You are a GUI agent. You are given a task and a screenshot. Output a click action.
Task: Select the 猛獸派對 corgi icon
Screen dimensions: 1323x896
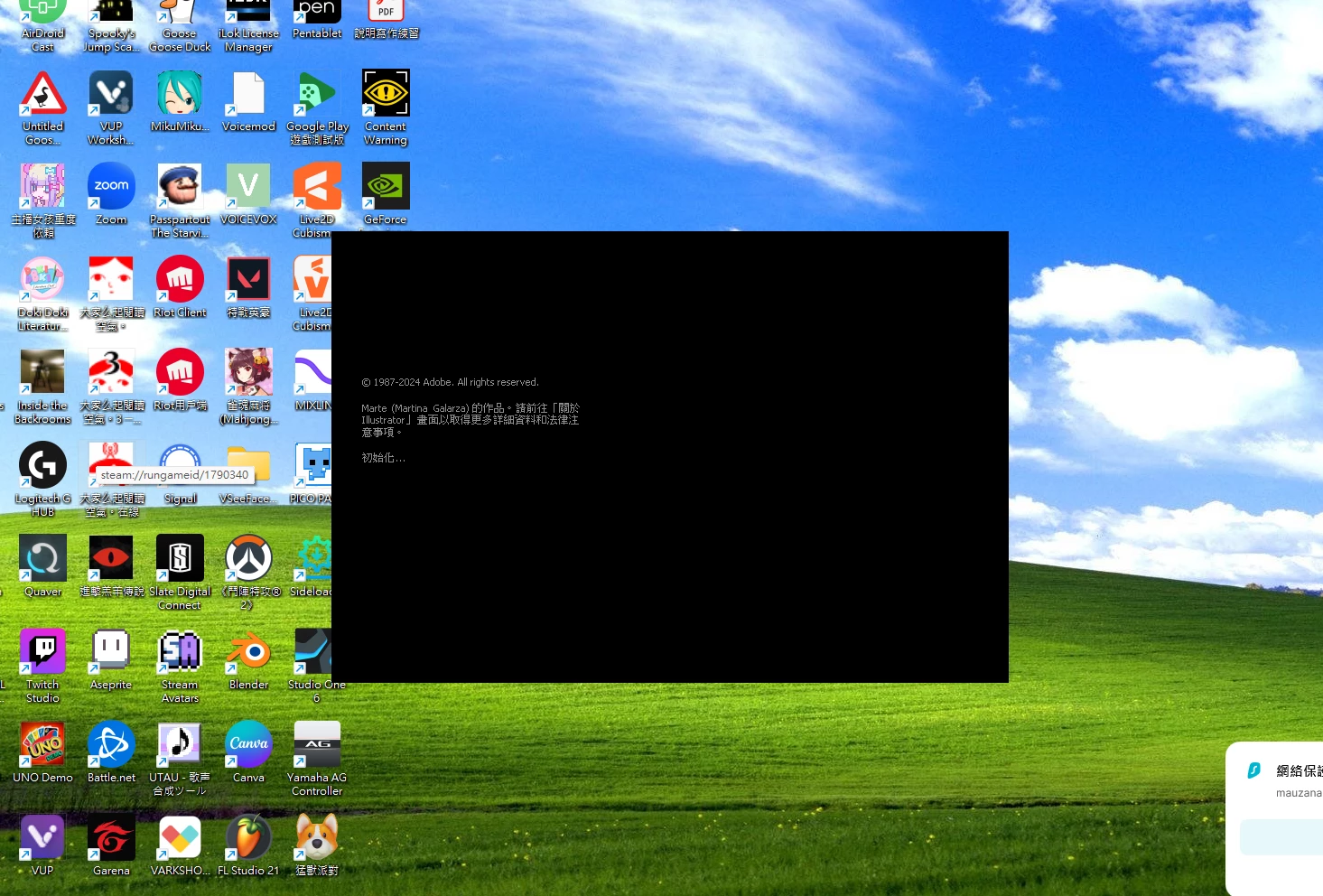click(x=317, y=845)
